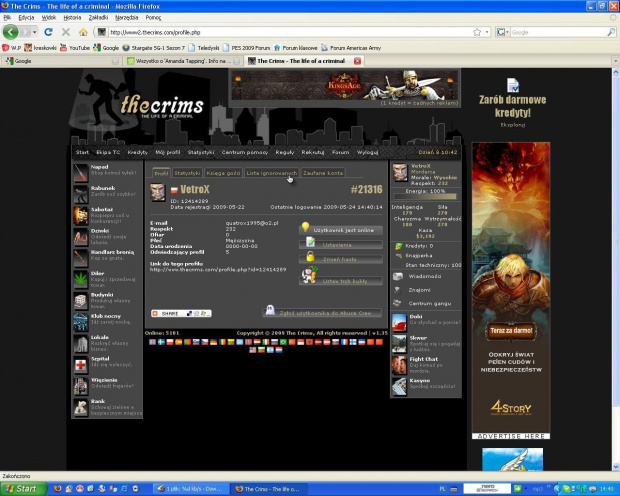Open the search engine selector dropdown
620x496 pixels.
(x=502, y=32)
